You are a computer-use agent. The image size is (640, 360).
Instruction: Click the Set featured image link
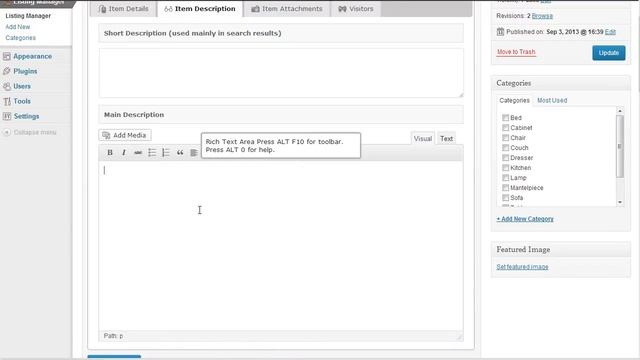click(x=522, y=267)
